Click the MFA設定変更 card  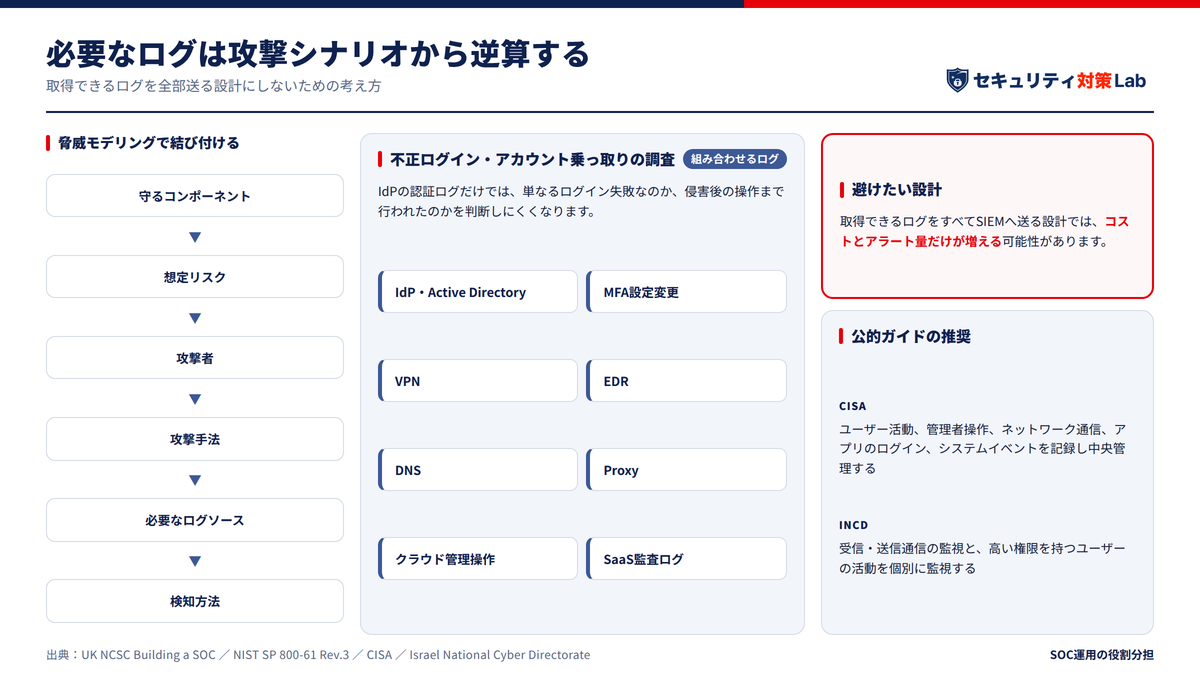[x=686, y=292]
